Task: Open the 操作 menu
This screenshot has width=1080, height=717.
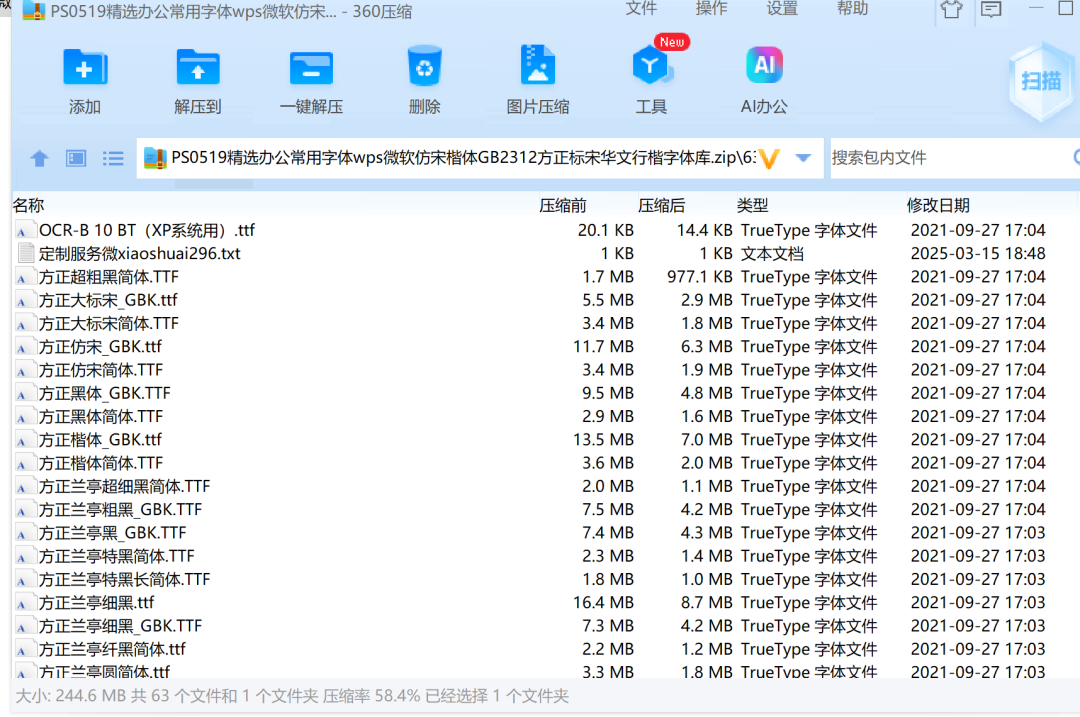Action: [712, 8]
